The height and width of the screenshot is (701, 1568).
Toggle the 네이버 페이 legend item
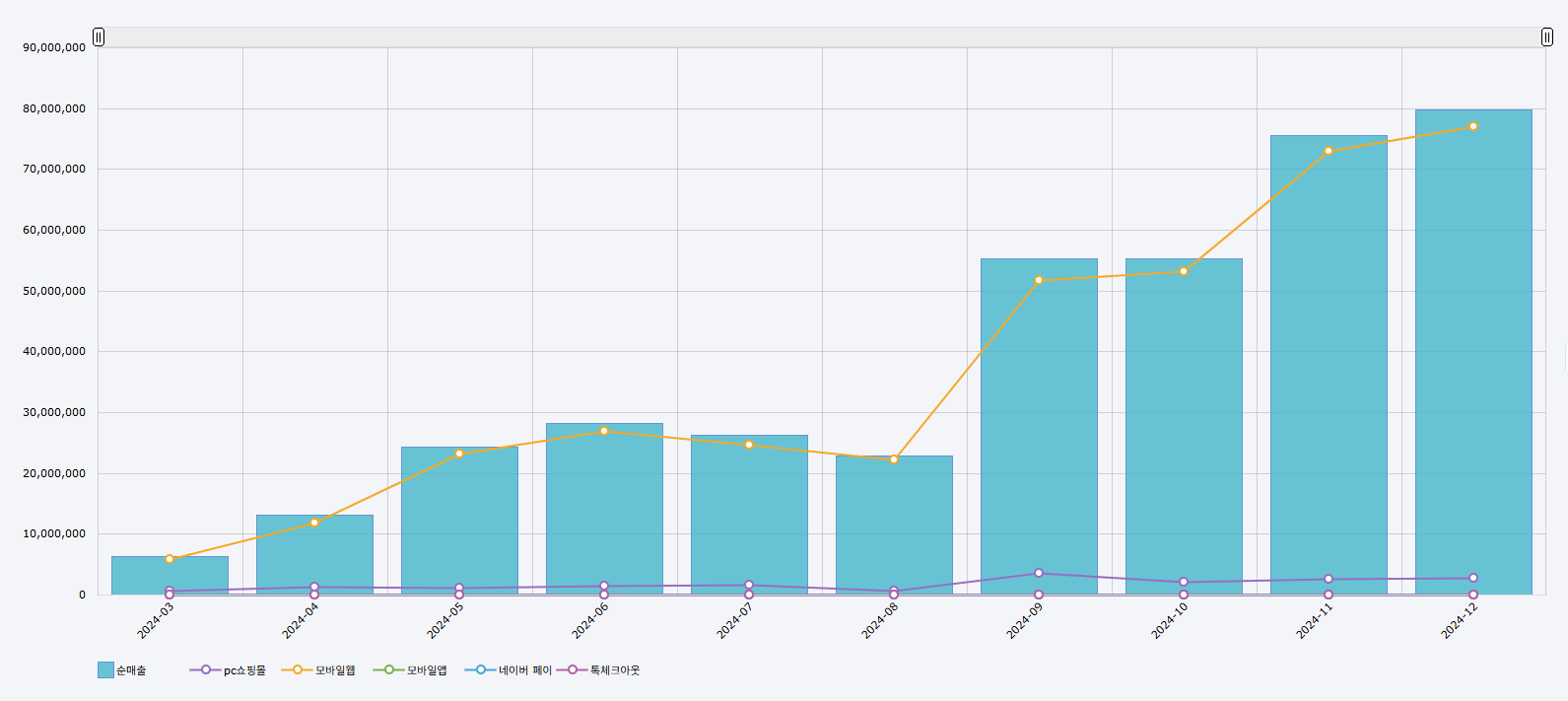(481, 670)
